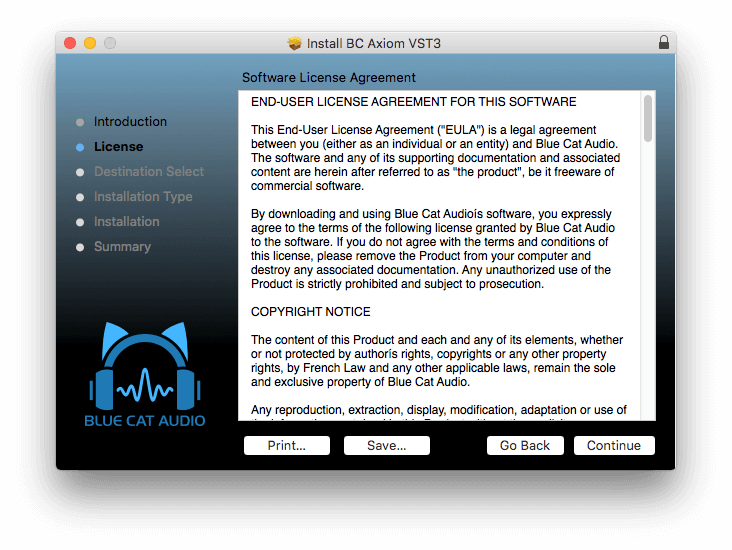
Task: Go back to the previous installer step
Action: coord(525,445)
